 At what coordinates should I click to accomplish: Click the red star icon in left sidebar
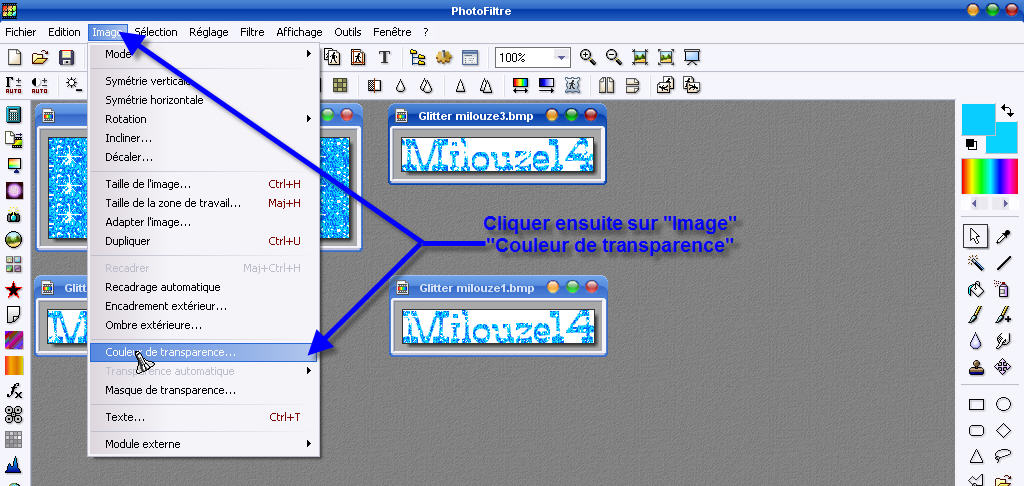(14, 290)
